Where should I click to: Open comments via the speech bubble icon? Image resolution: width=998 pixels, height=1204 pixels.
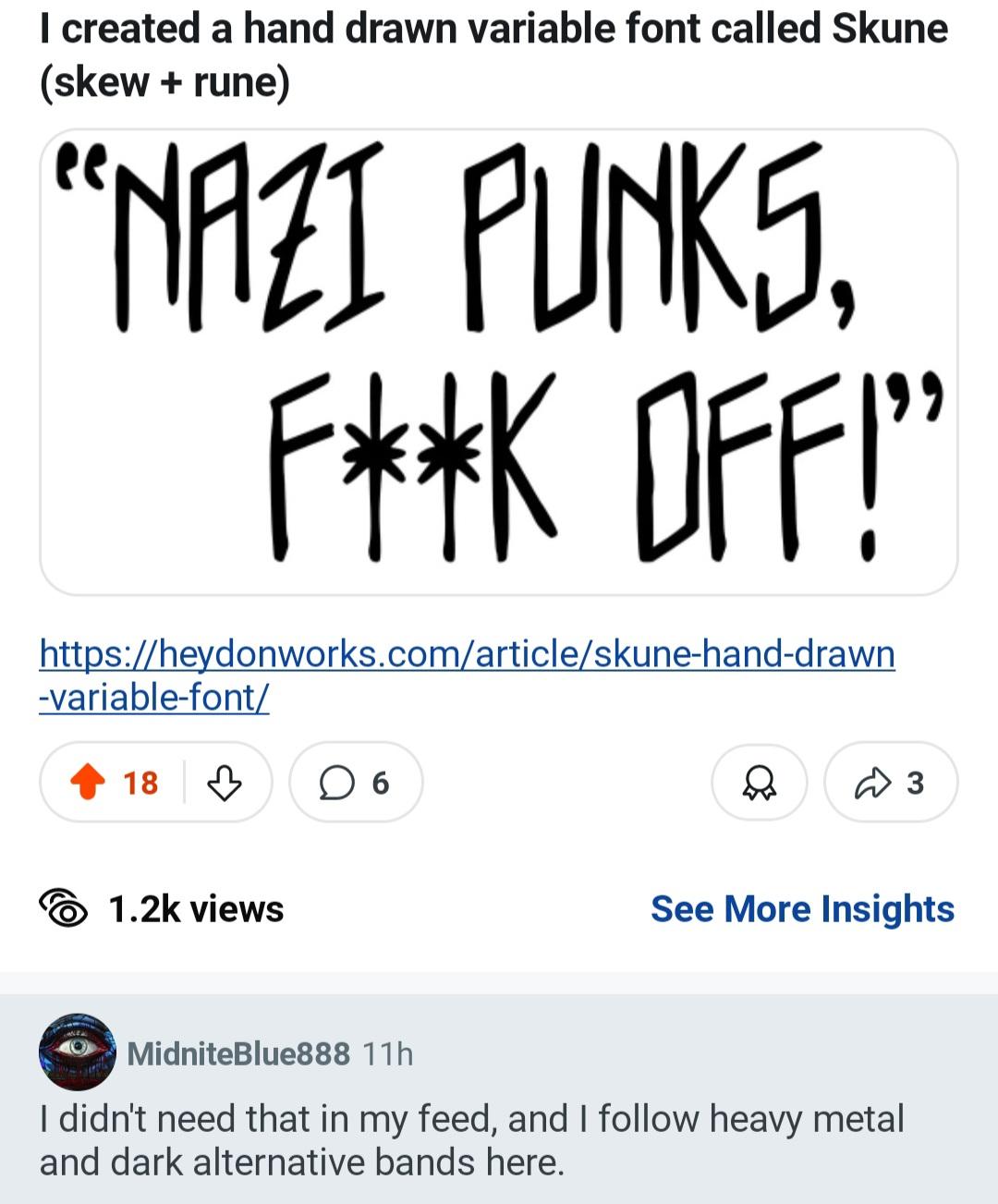pyautogui.click(x=336, y=784)
